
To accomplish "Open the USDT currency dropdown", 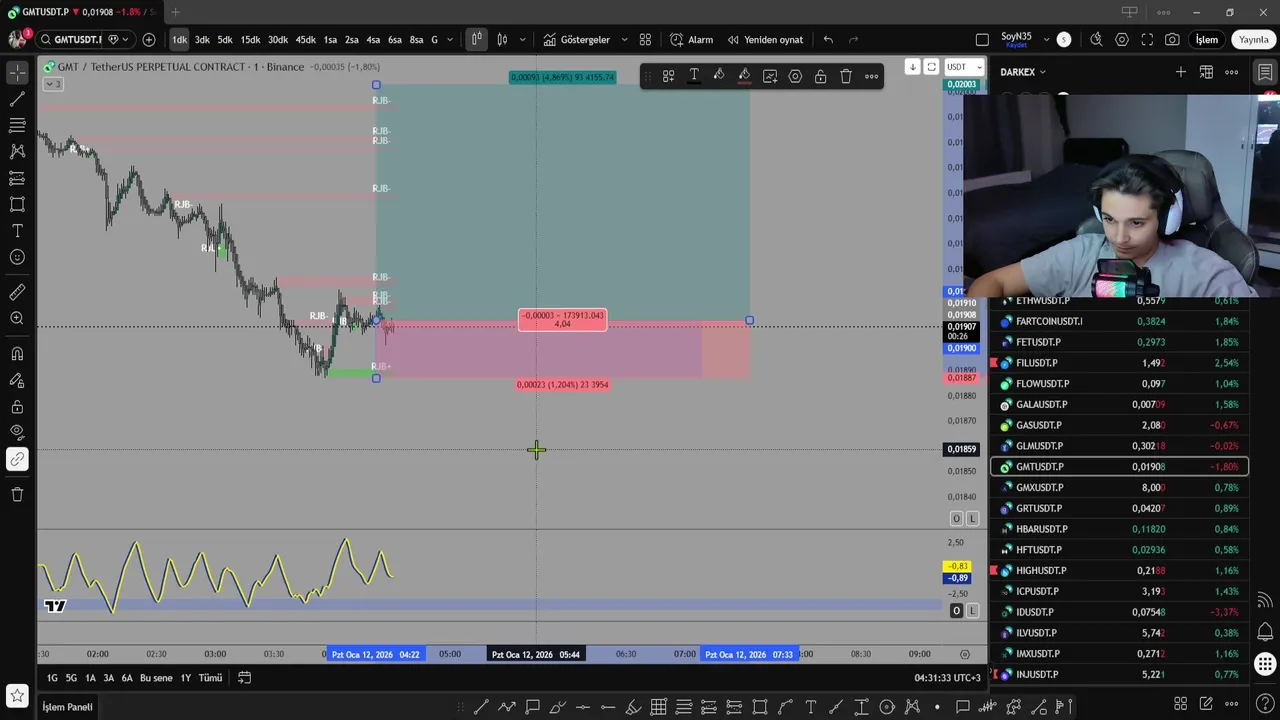I will (964, 67).
